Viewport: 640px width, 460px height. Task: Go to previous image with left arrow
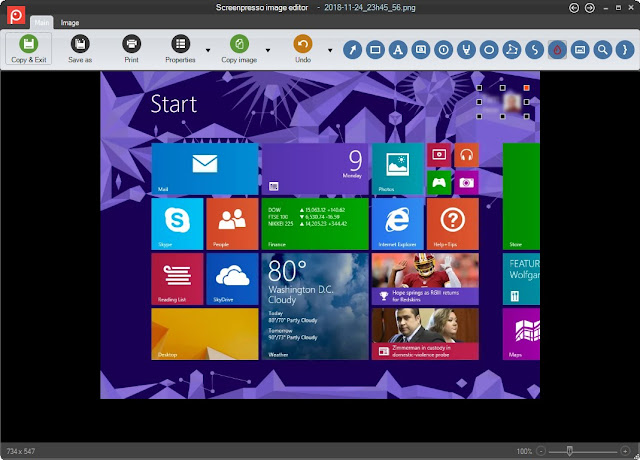pos(574,8)
